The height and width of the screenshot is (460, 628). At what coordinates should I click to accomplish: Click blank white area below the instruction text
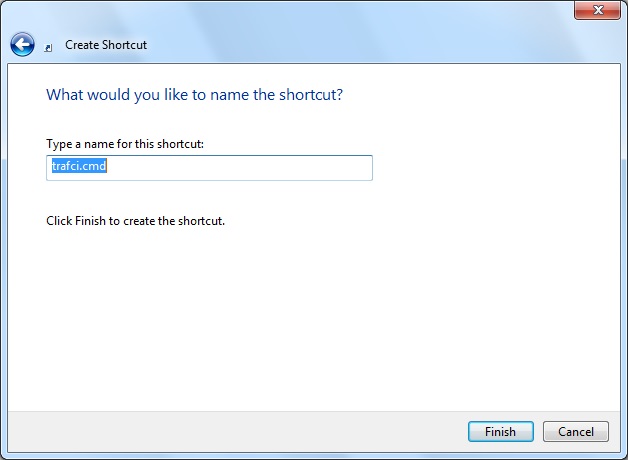pyautogui.click(x=300, y=320)
